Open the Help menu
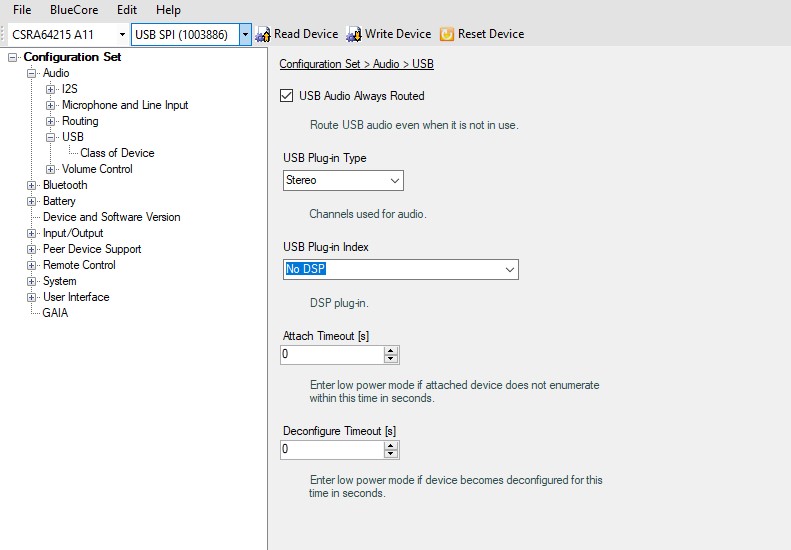The height and width of the screenshot is (550, 791). (168, 10)
